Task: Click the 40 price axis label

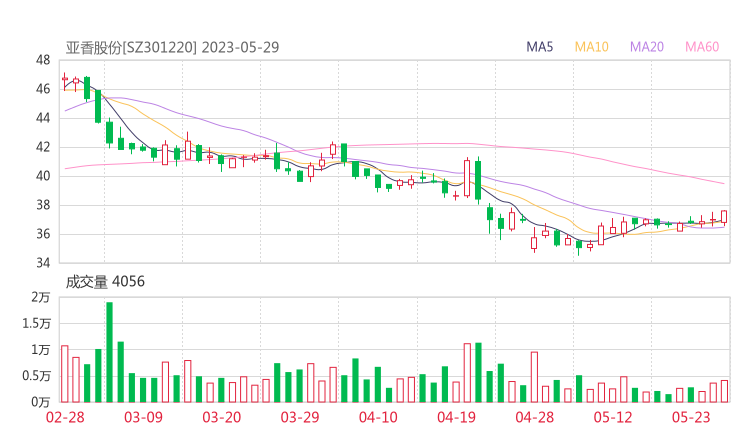Action: [43, 176]
